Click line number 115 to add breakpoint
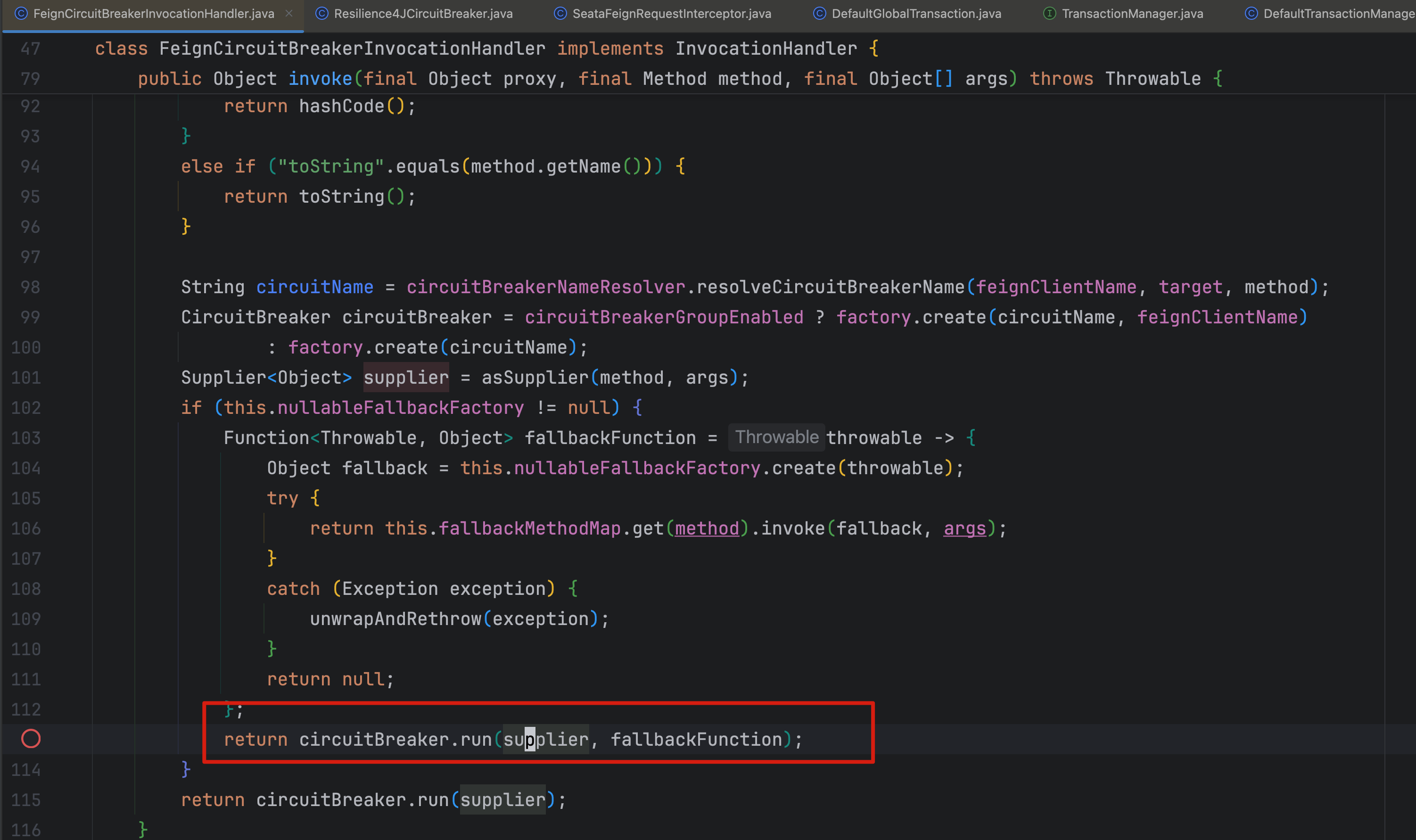The width and height of the screenshot is (1416, 840). coord(26,800)
